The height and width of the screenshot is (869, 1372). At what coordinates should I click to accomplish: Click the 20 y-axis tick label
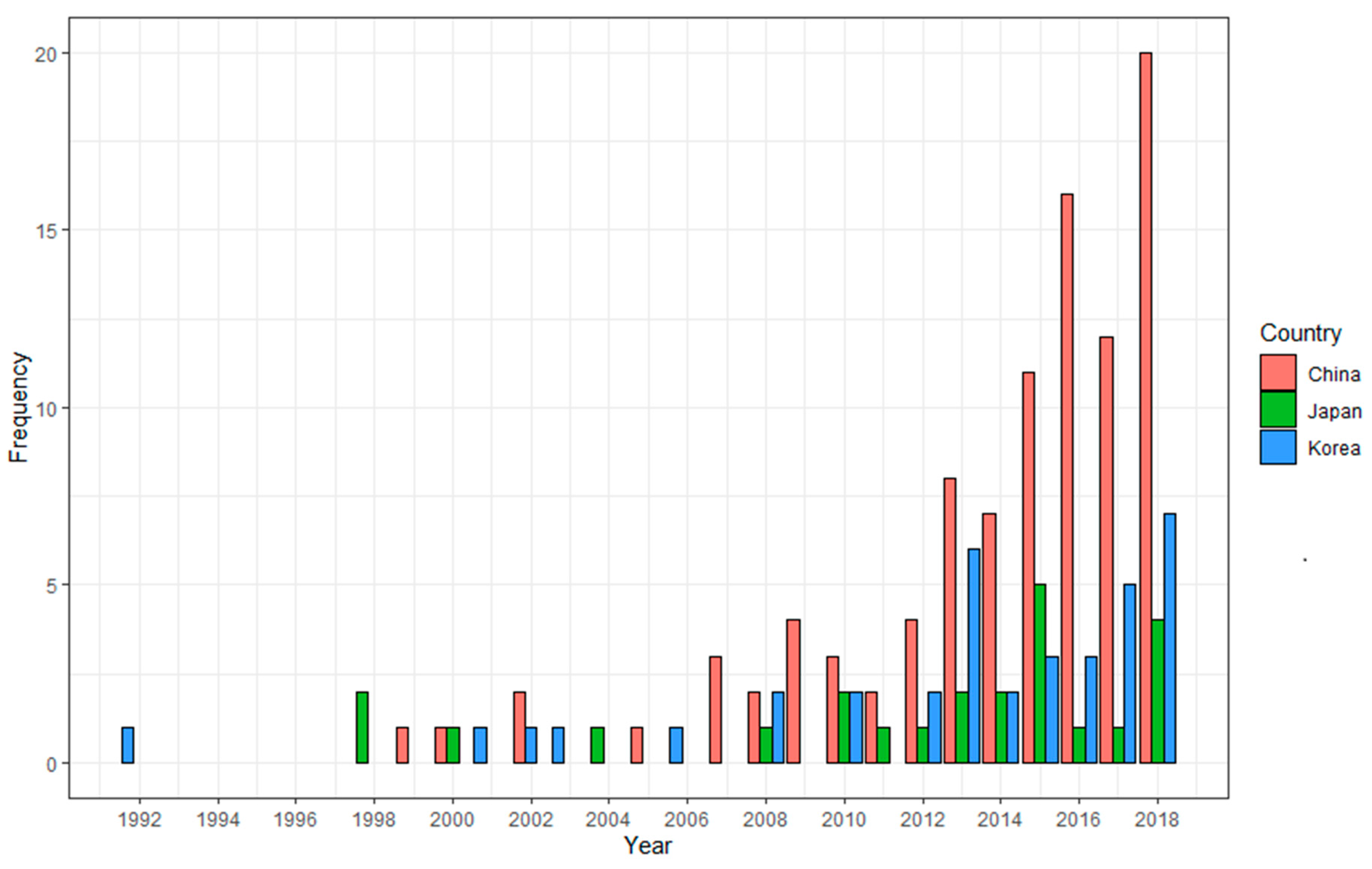45,55
